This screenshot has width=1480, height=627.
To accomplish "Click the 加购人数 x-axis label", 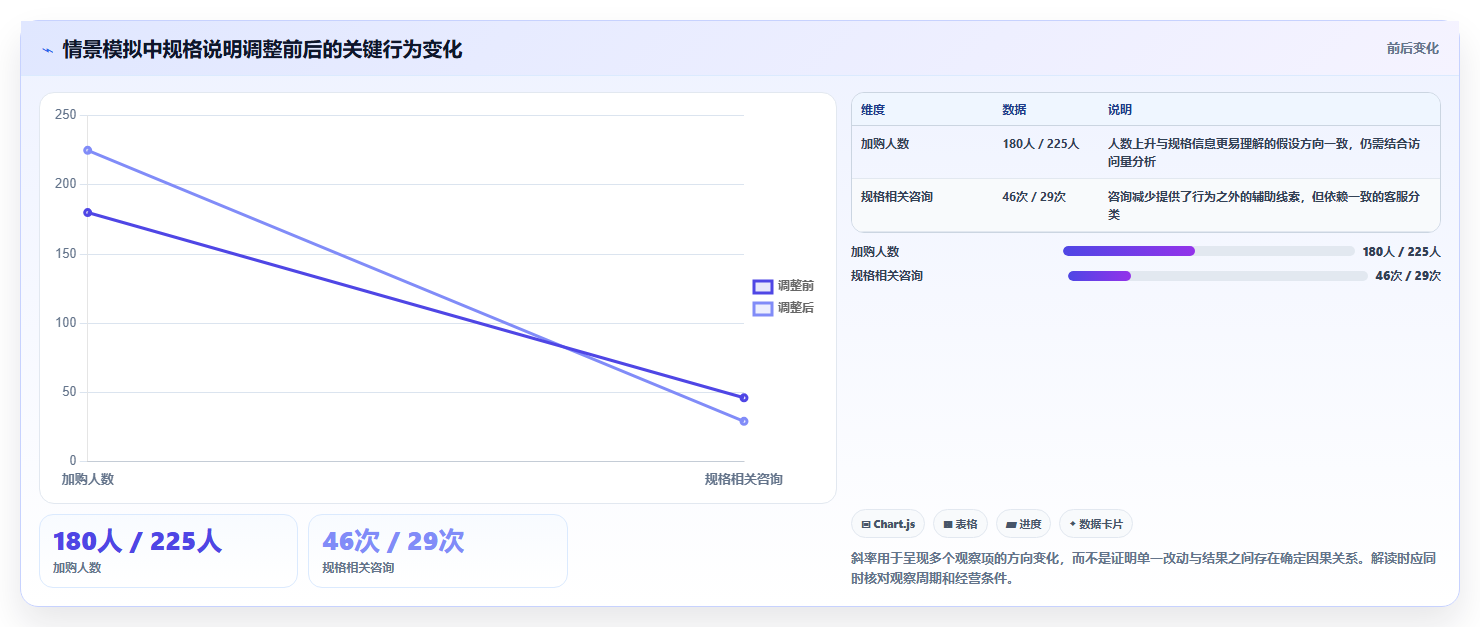I will click(x=88, y=479).
